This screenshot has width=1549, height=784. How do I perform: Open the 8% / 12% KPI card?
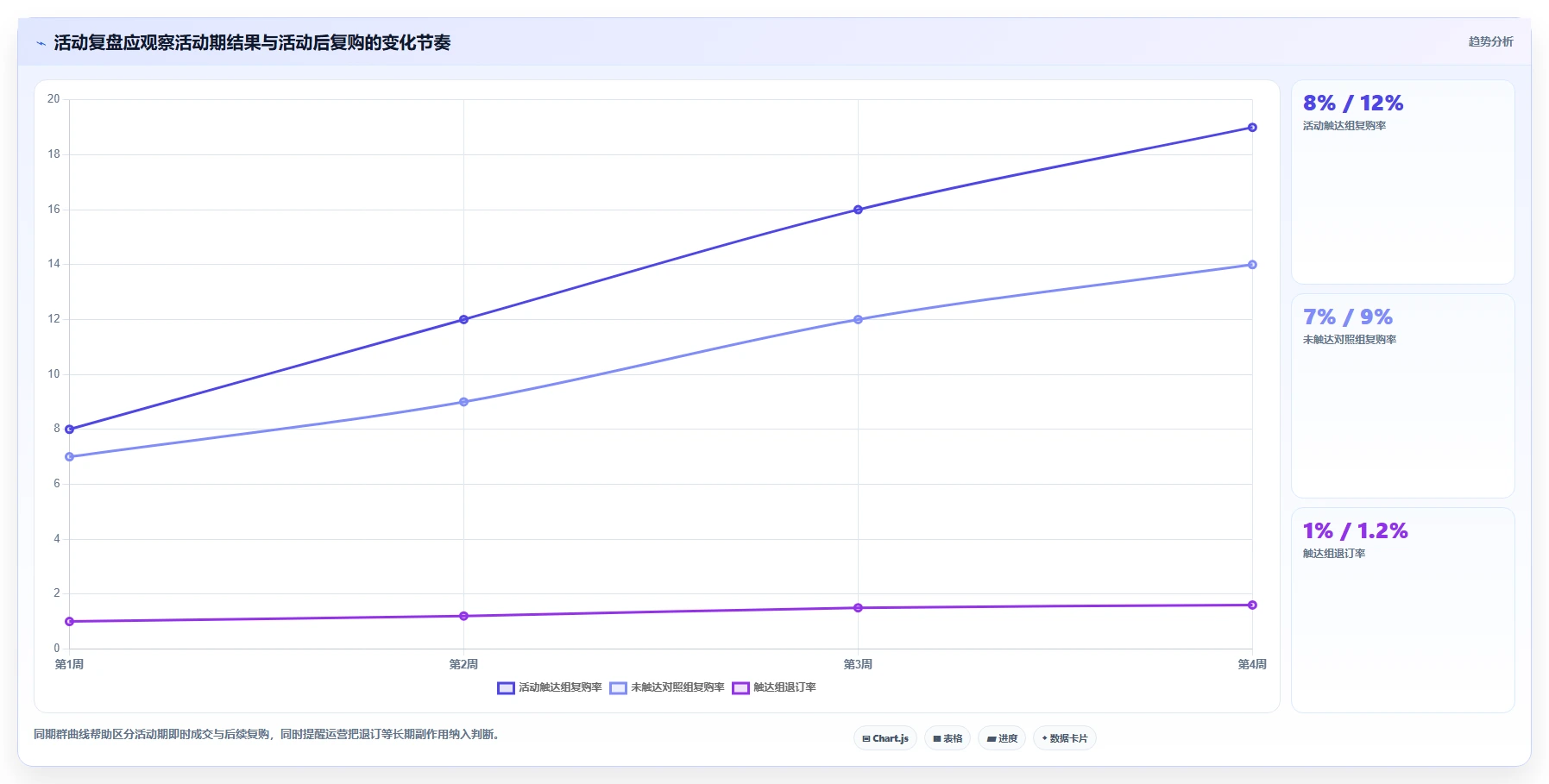tap(1402, 182)
